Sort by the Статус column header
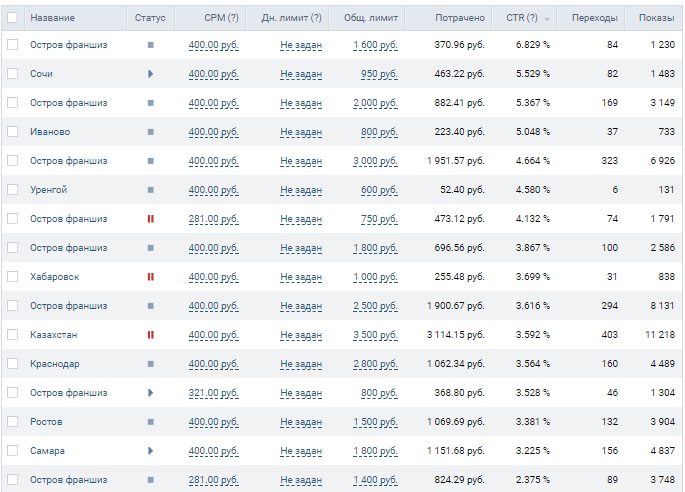Viewport: 685px width, 492px height. click(x=150, y=18)
